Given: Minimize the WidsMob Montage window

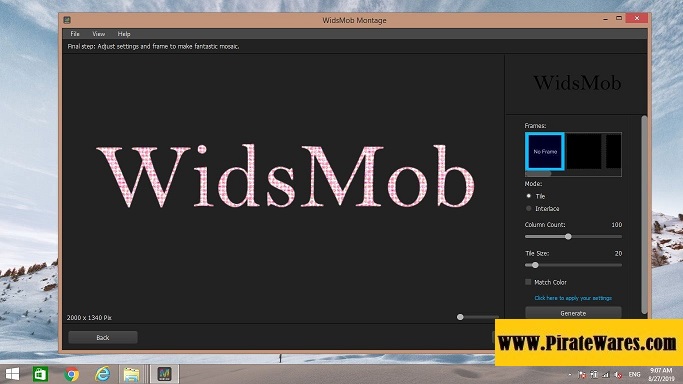Looking at the screenshot, I should (605, 19).
